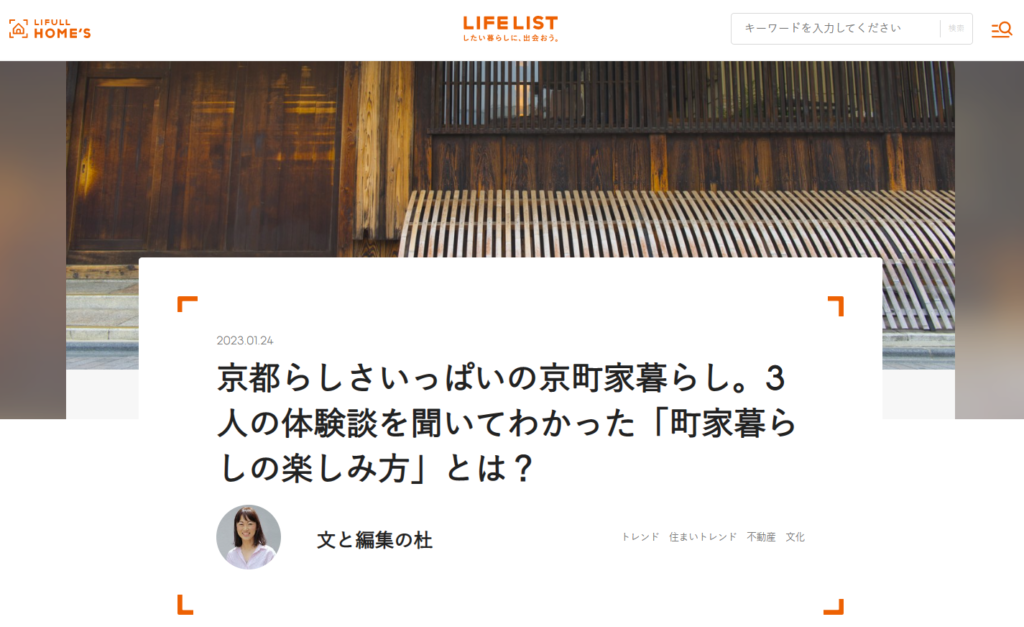This screenshot has width=1024, height=627.
Task: Click the article title about 京町家暮らし
Action: coord(507,423)
